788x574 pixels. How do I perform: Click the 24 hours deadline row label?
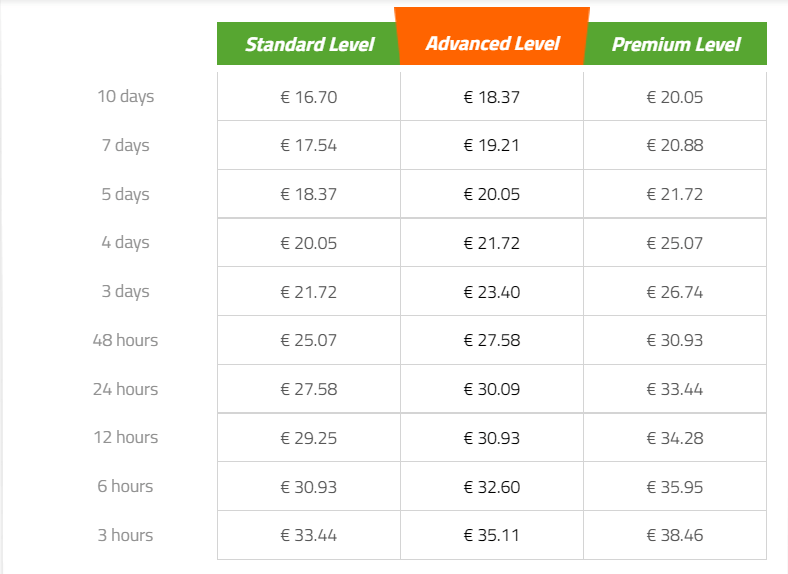[x=126, y=389]
